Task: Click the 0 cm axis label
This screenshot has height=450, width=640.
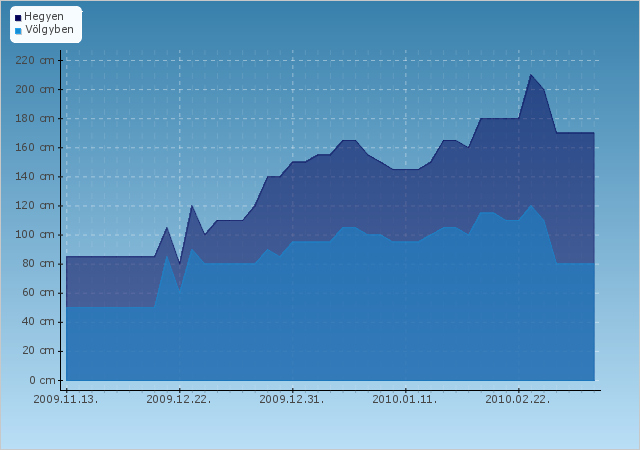Action: point(42,380)
